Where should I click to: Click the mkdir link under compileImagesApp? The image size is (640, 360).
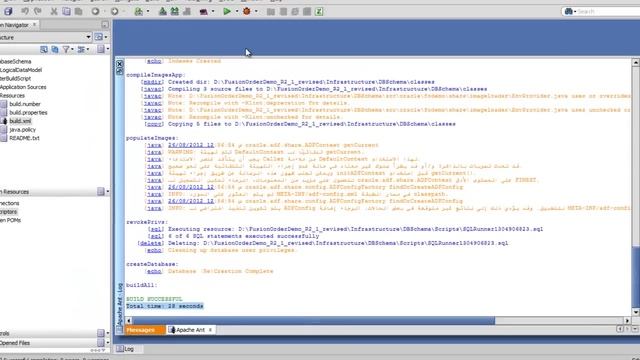[152, 82]
